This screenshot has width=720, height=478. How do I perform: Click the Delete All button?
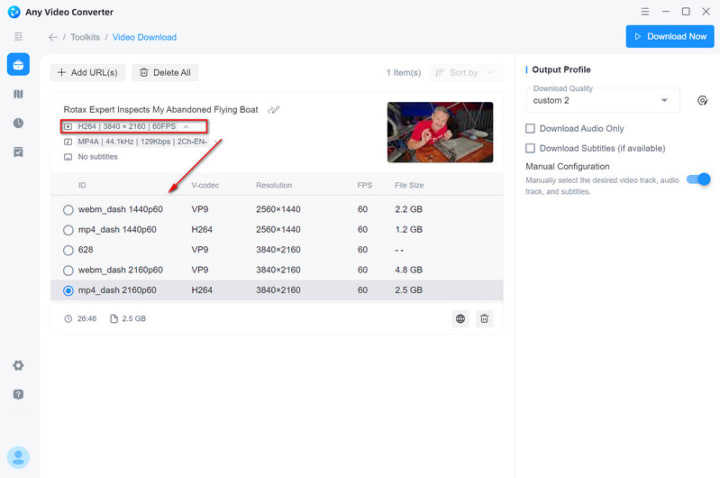click(165, 73)
